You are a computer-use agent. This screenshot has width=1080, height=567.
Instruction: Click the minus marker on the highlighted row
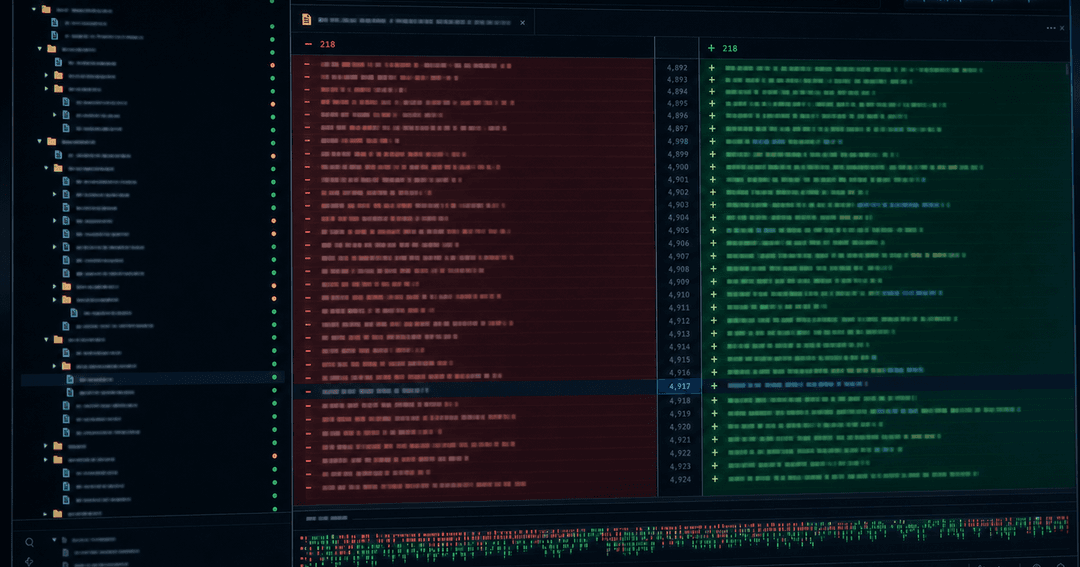point(308,391)
